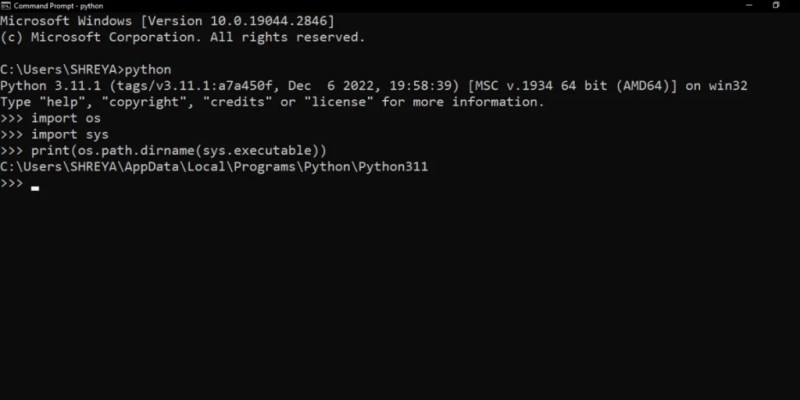This screenshot has height=400, width=800.
Task: Restore down the Command Prompt window
Action: pyautogui.click(x=776, y=6)
